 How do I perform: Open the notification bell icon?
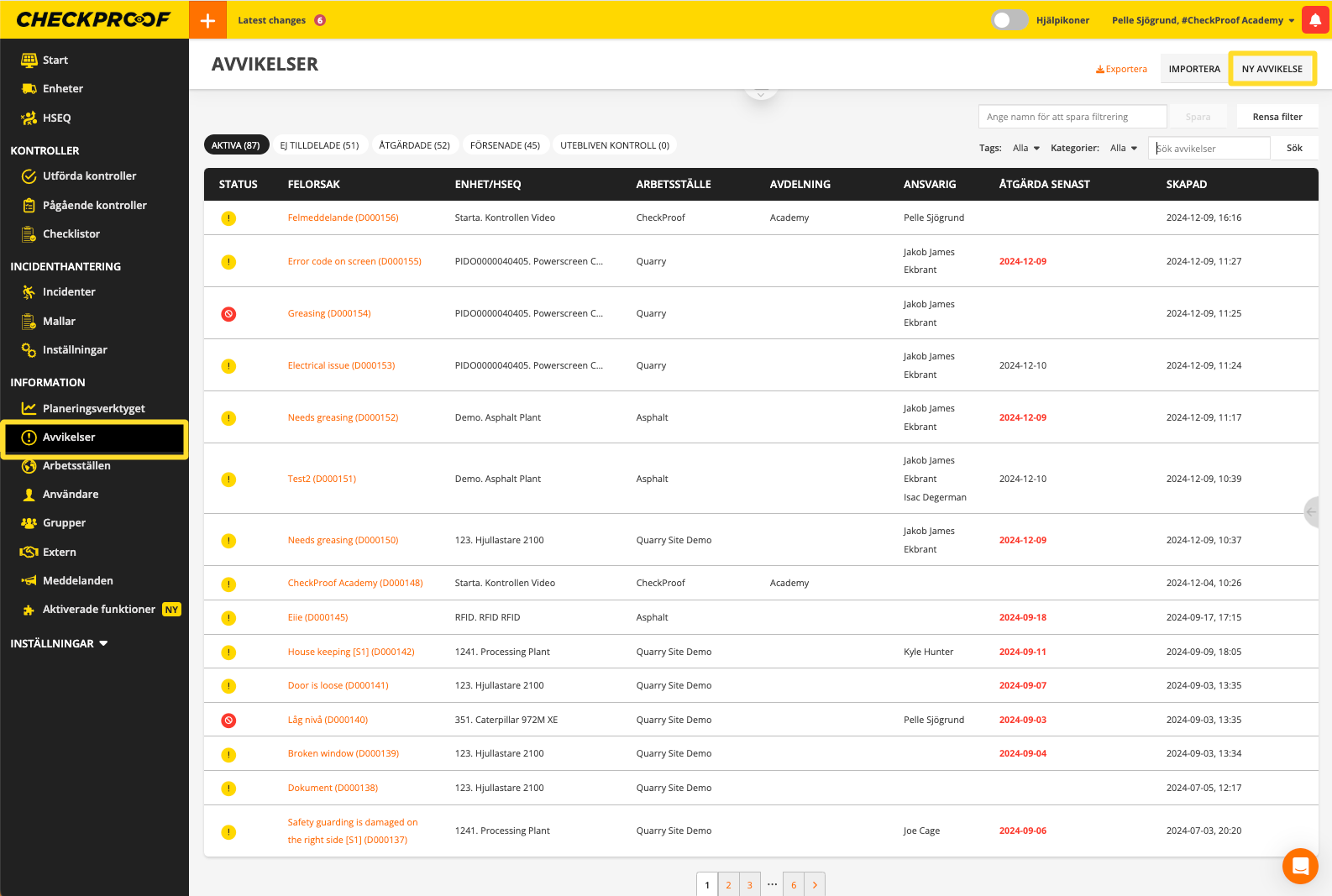(x=1315, y=20)
